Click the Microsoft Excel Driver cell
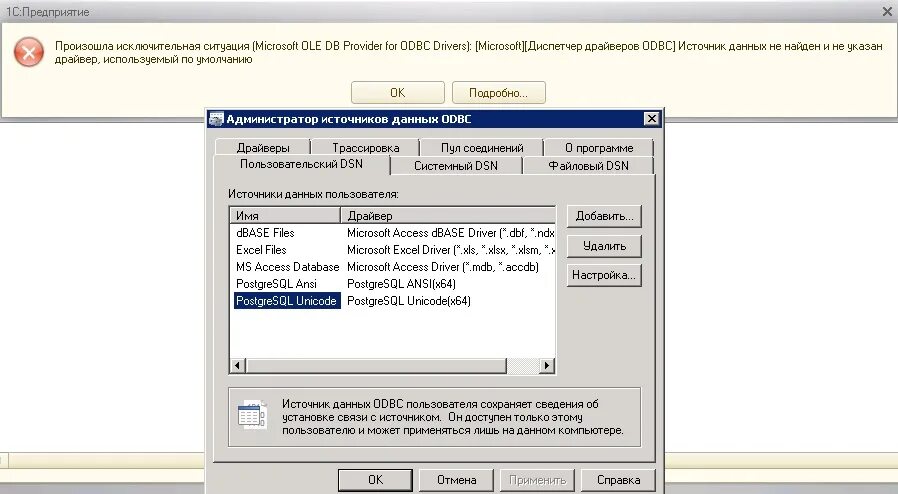This screenshot has width=898, height=494. pos(450,250)
